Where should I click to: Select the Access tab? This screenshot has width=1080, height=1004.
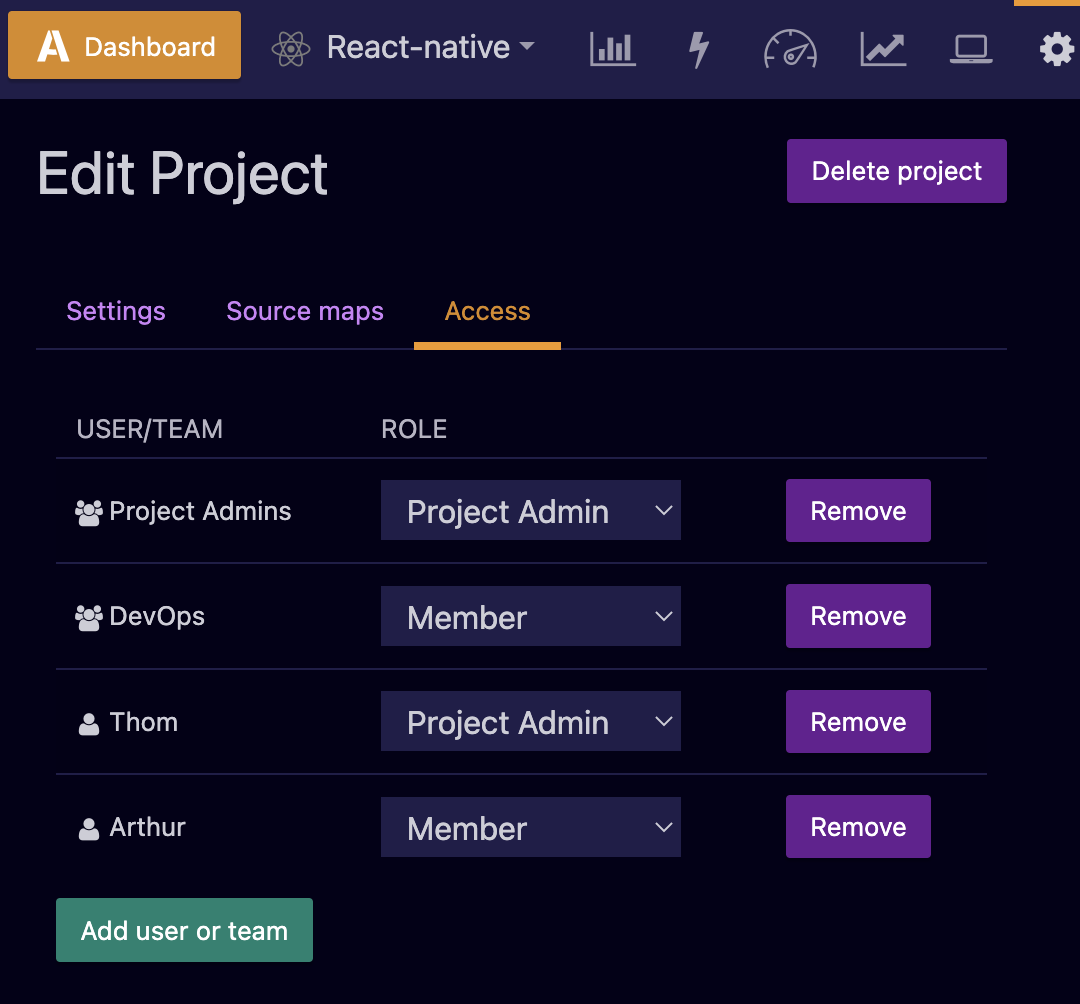487,311
